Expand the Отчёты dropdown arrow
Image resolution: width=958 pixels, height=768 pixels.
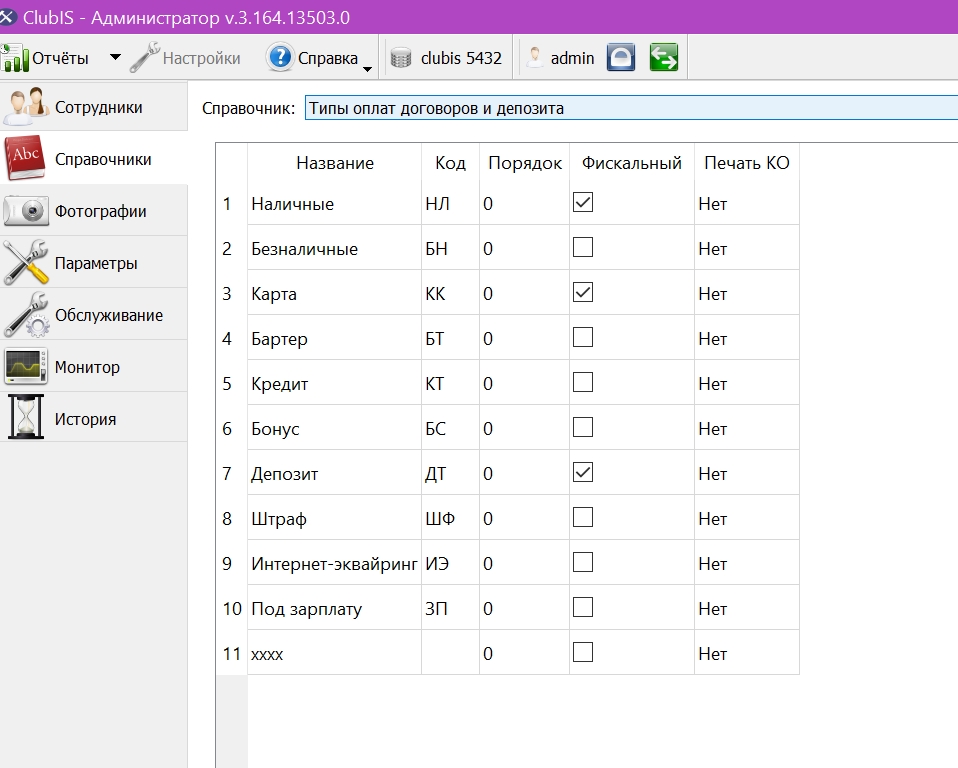point(115,57)
